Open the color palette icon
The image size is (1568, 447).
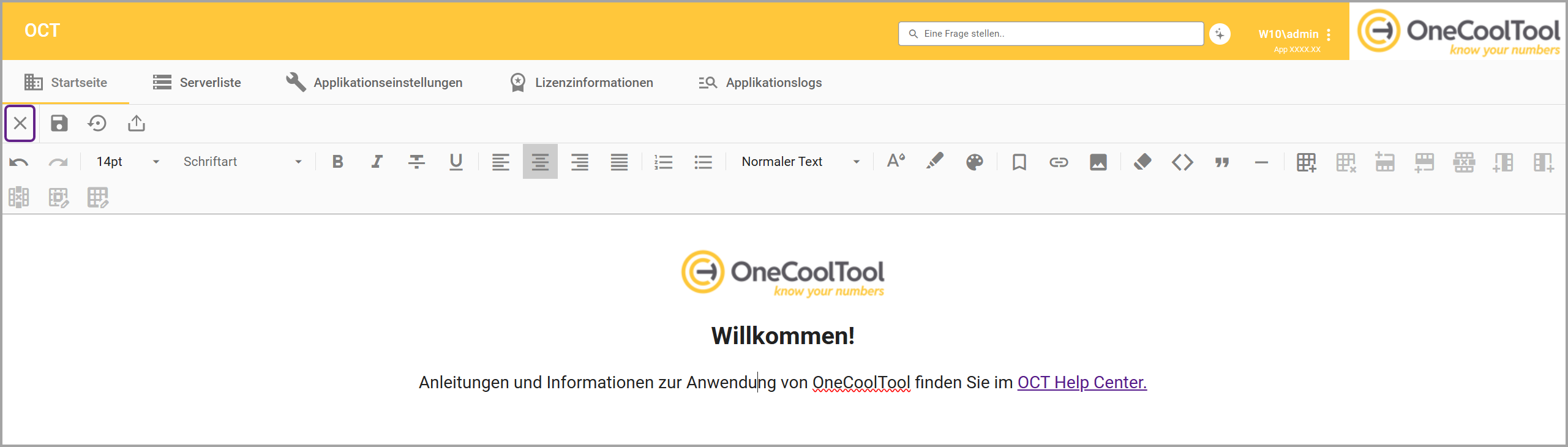coord(974,162)
